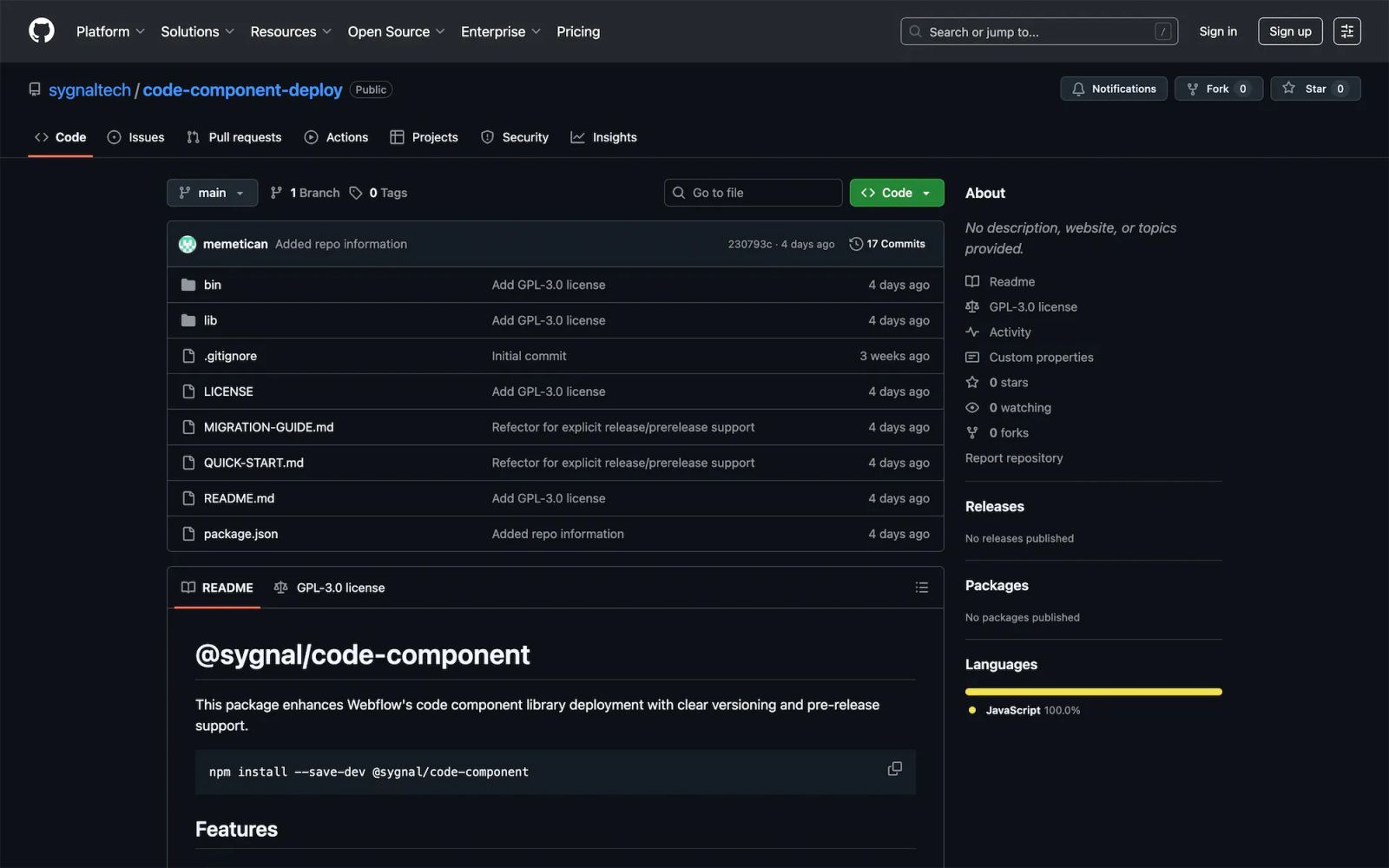Image resolution: width=1389 pixels, height=868 pixels.
Task: Open the Projects tab
Action: pyautogui.click(x=424, y=137)
